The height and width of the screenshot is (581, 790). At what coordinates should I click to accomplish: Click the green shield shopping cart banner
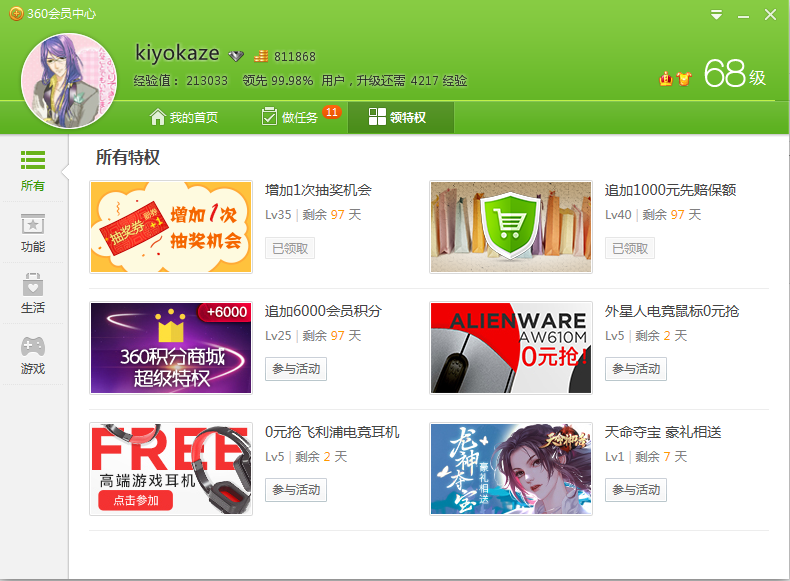(511, 227)
